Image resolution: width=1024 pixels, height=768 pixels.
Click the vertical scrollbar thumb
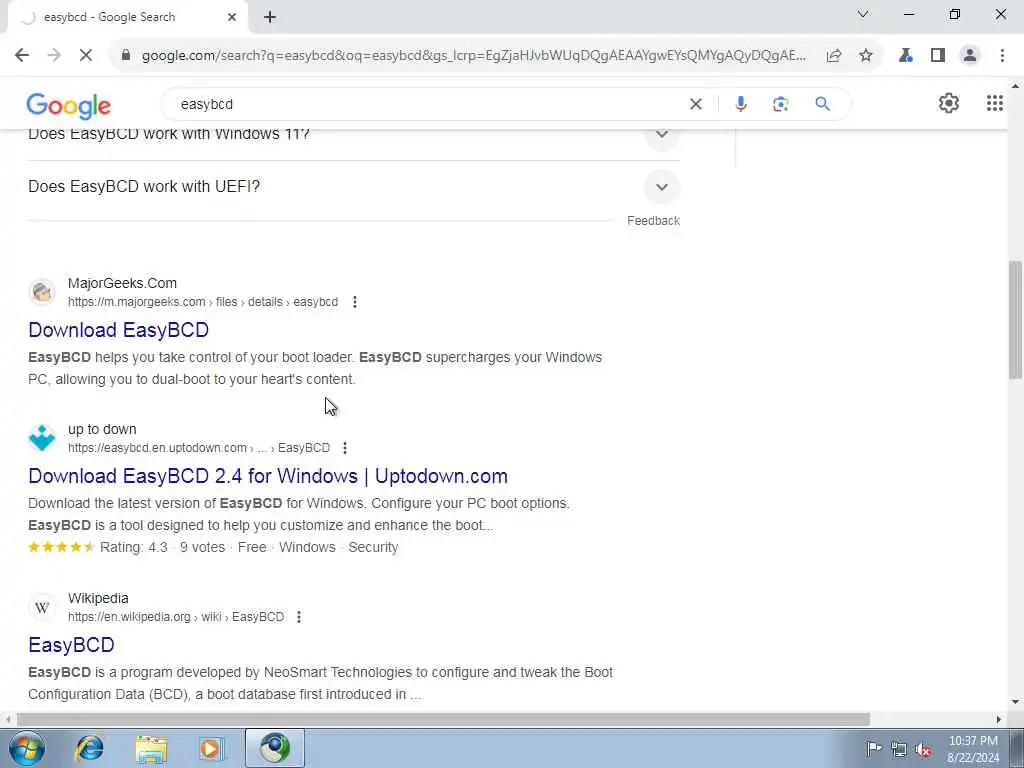[1015, 319]
